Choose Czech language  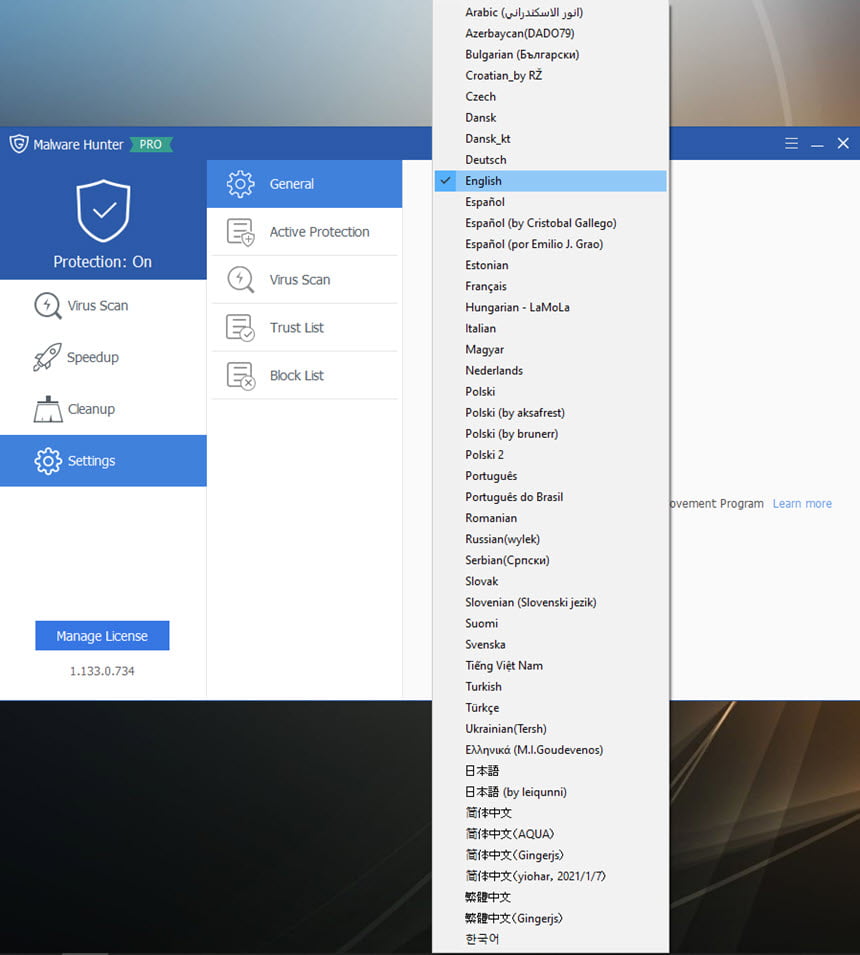(x=551, y=97)
